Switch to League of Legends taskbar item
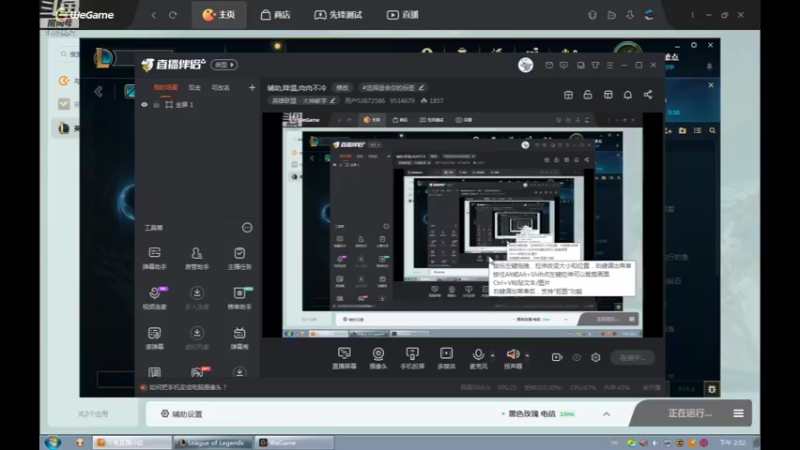The width and height of the screenshot is (800, 450). click(x=213, y=442)
